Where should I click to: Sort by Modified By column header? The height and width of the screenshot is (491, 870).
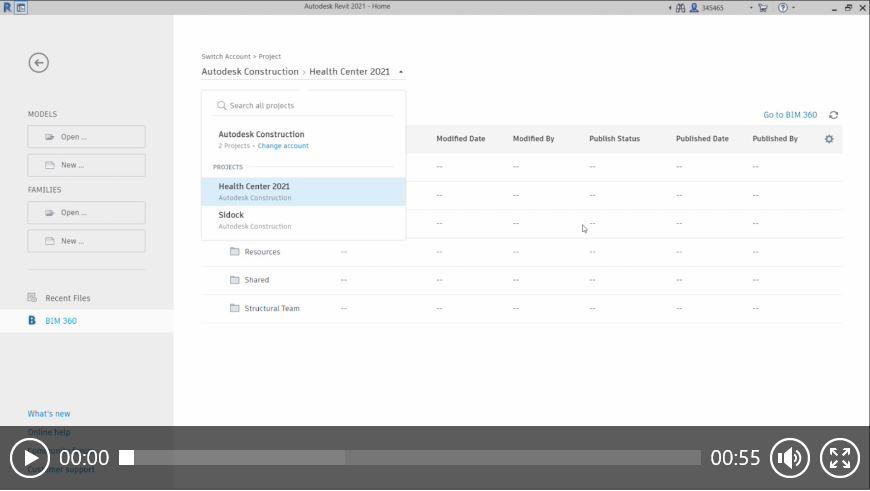point(533,139)
